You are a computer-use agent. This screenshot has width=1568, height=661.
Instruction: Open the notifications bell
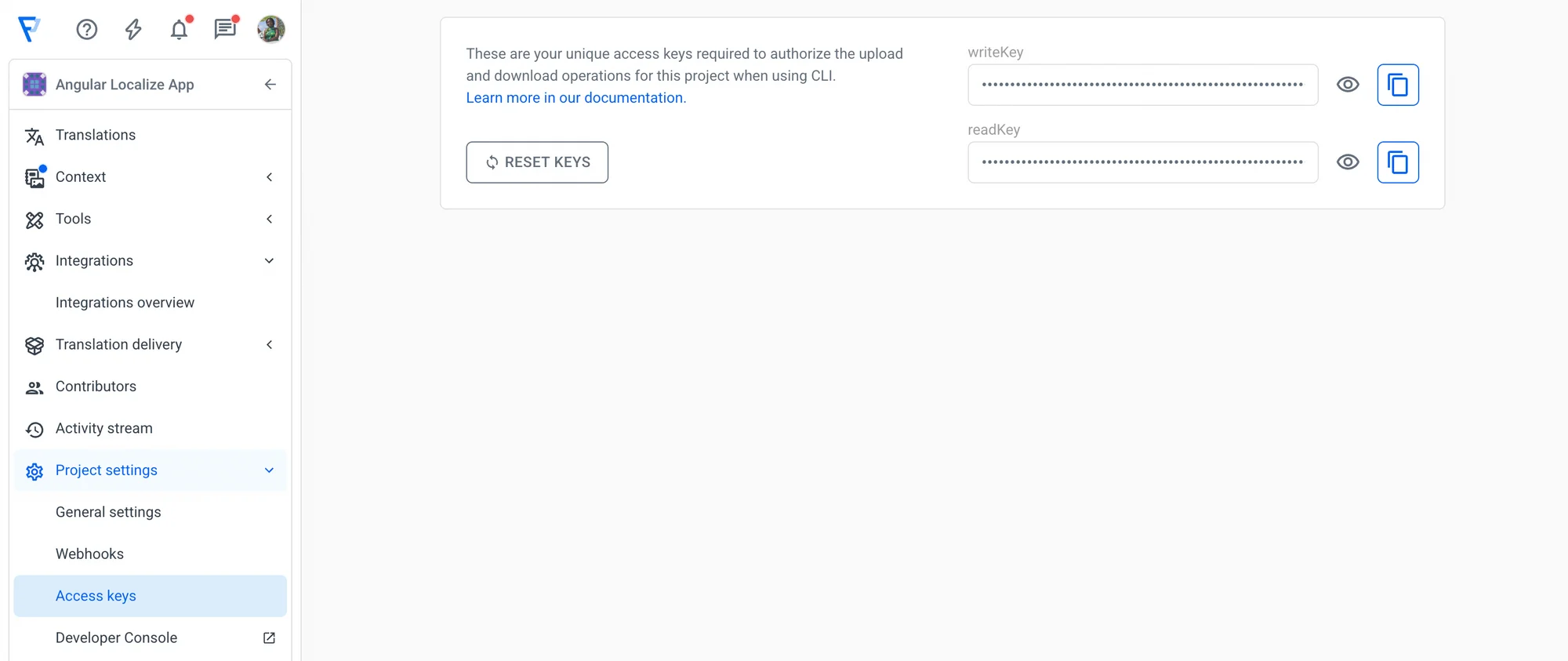point(180,30)
